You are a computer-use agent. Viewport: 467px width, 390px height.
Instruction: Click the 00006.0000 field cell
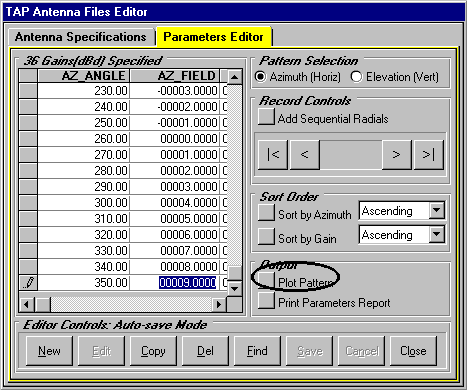point(175,235)
